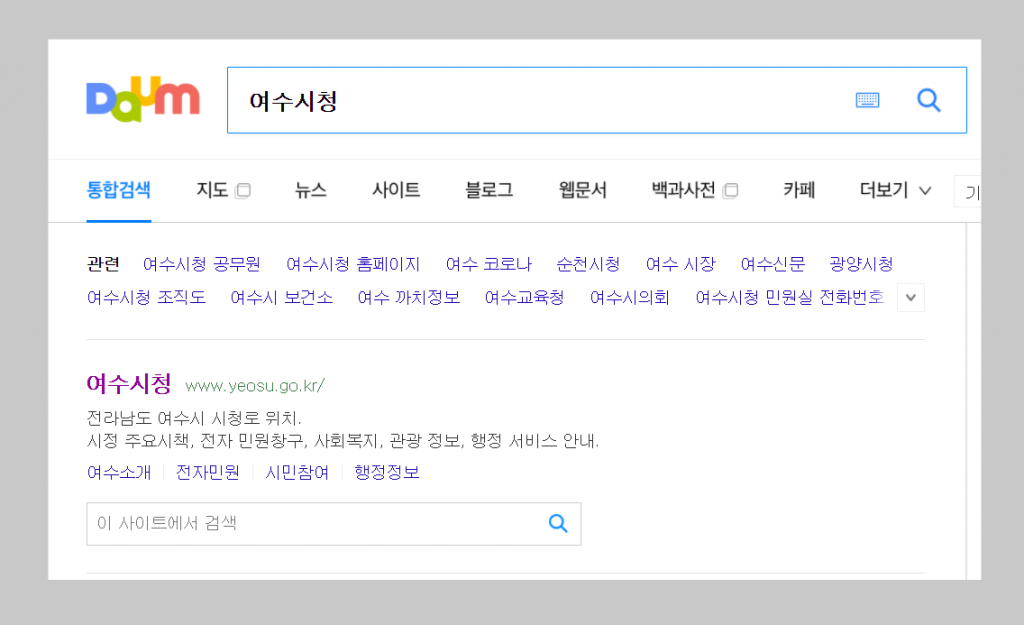Open the 여수시청 result title link

tap(129, 383)
